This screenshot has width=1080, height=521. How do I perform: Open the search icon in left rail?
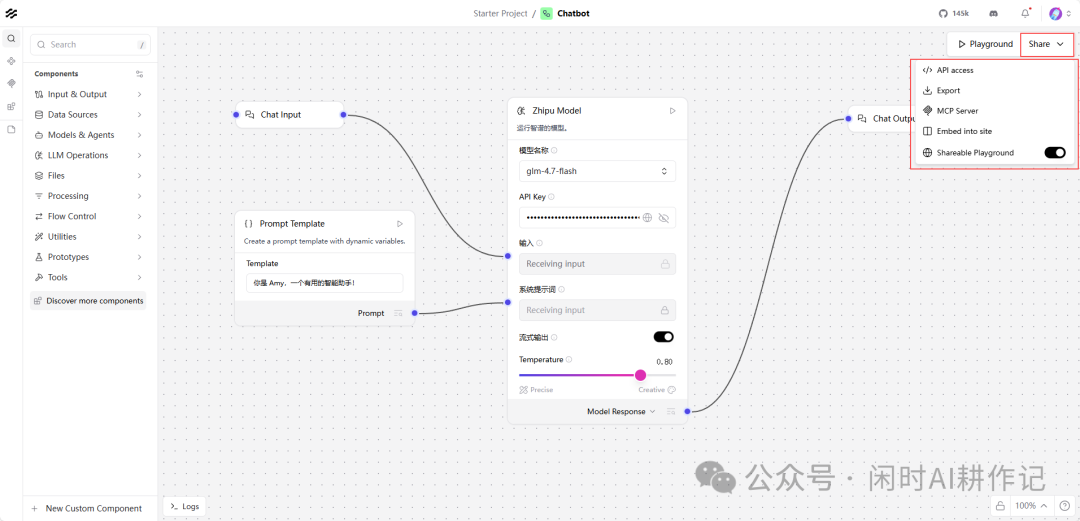[x=11, y=39]
